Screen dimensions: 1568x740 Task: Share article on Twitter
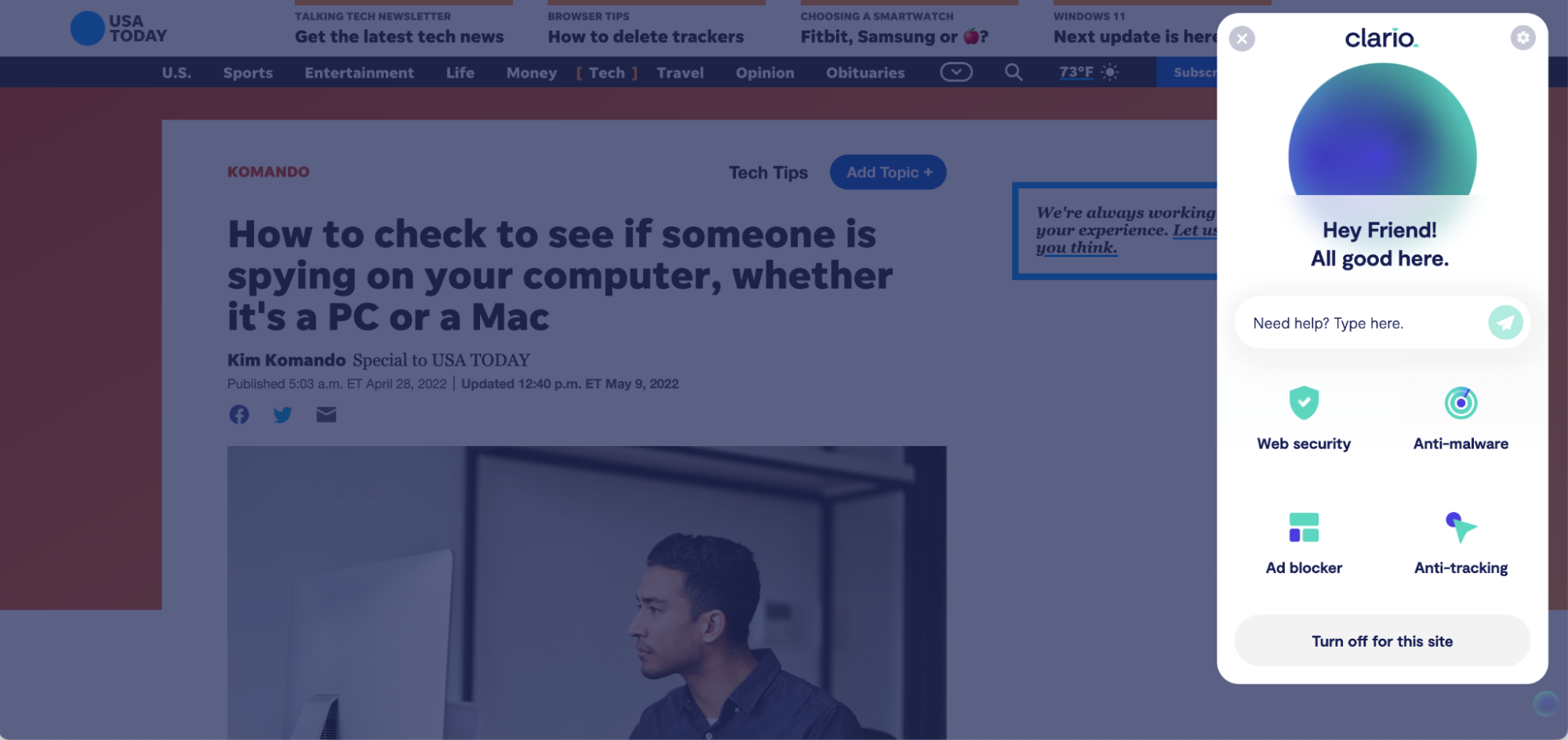[282, 415]
